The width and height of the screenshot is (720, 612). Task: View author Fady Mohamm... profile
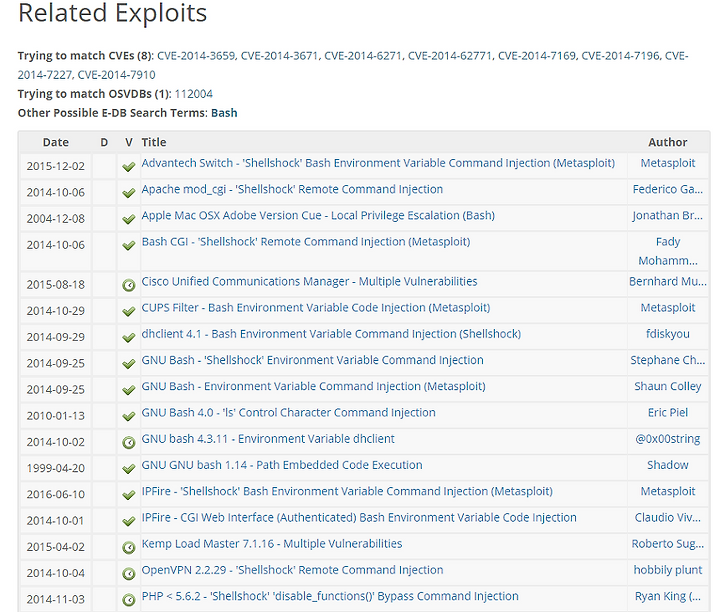point(668,251)
